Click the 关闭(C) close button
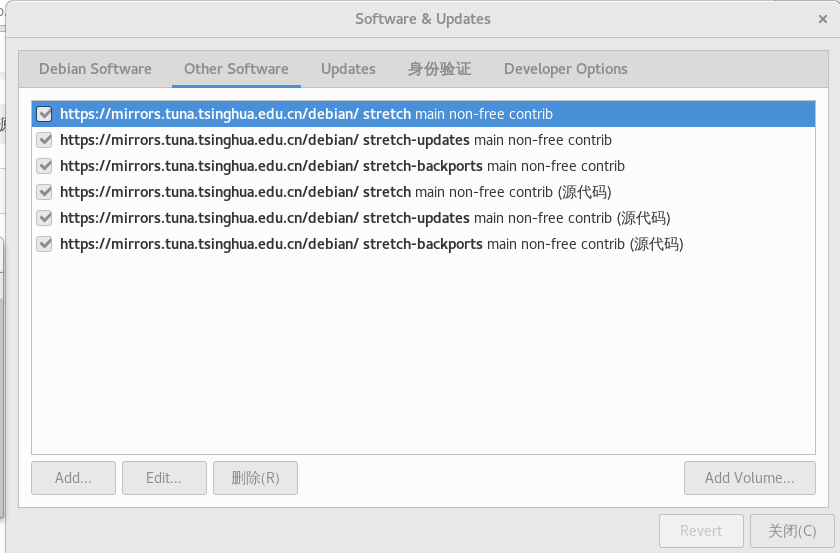The image size is (840, 553). (792, 531)
